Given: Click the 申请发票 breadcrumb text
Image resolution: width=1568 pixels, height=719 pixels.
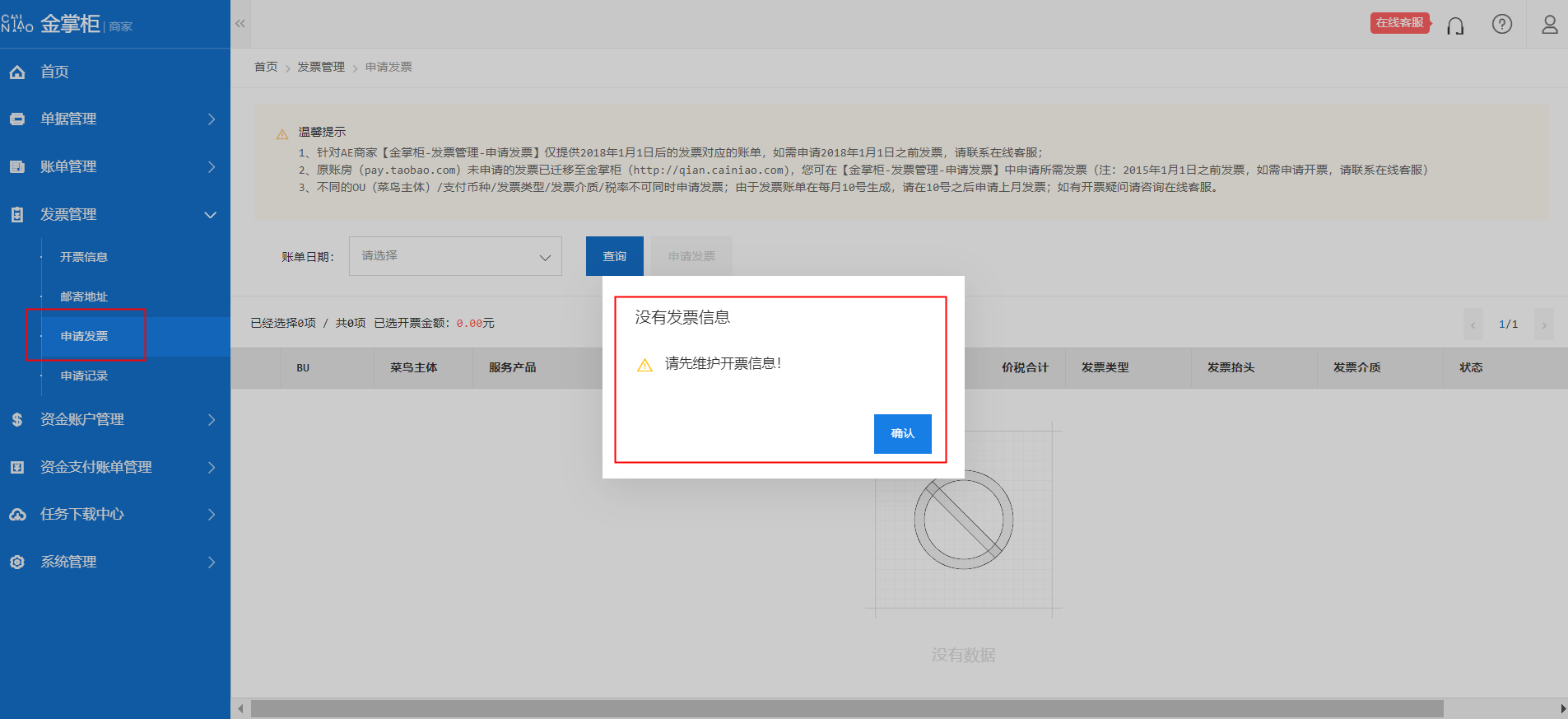Looking at the screenshot, I should (x=389, y=67).
